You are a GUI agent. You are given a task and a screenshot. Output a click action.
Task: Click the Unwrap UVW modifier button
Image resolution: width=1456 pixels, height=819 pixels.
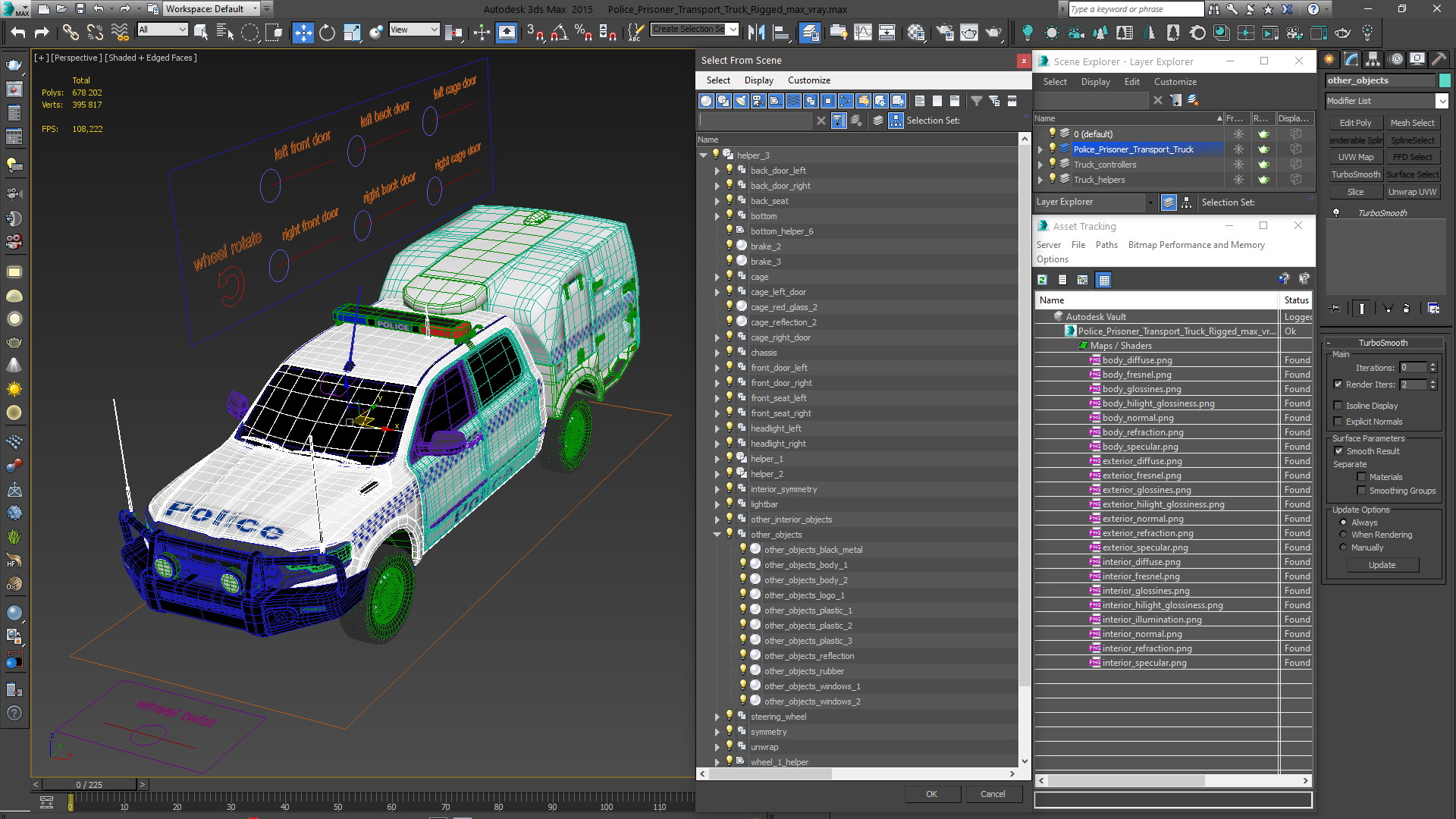1412,192
